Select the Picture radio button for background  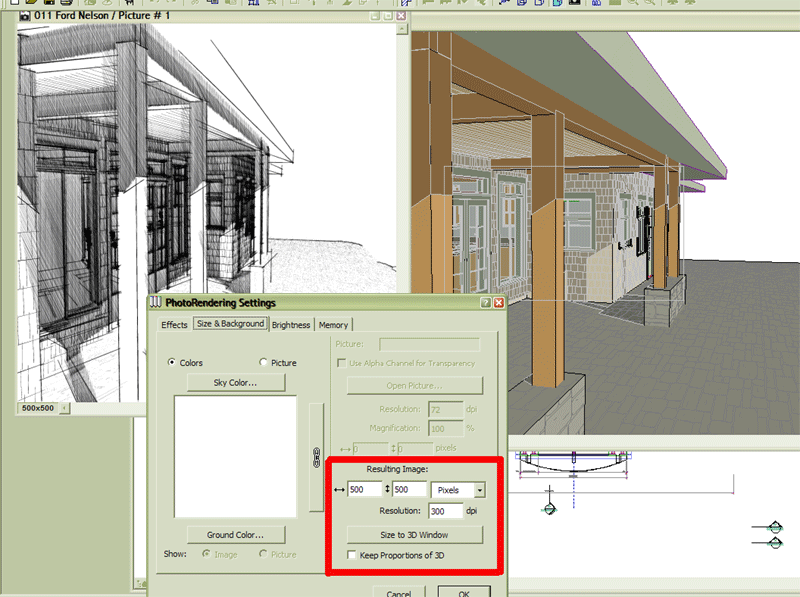pyautogui.click(x=263, y=362)
